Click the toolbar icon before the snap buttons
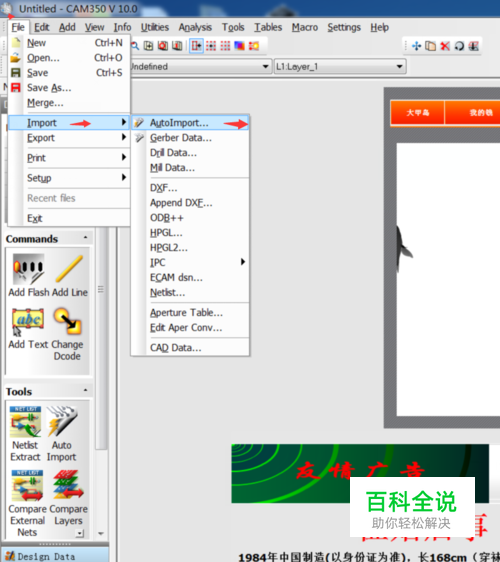The width and height of the screenshot is (500, 562). [x=177, y=46]
